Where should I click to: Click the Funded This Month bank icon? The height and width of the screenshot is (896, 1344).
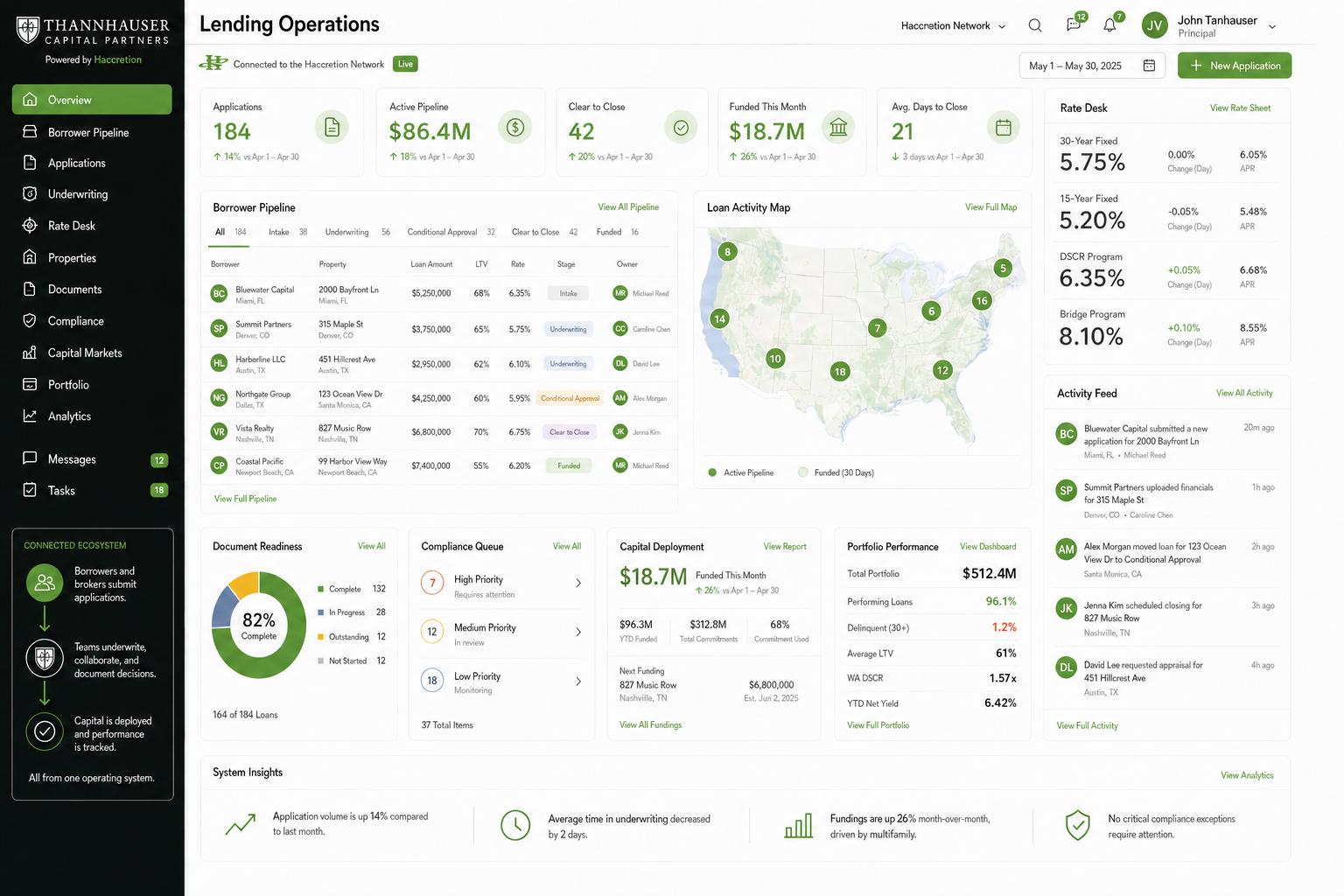coord(838,128)
